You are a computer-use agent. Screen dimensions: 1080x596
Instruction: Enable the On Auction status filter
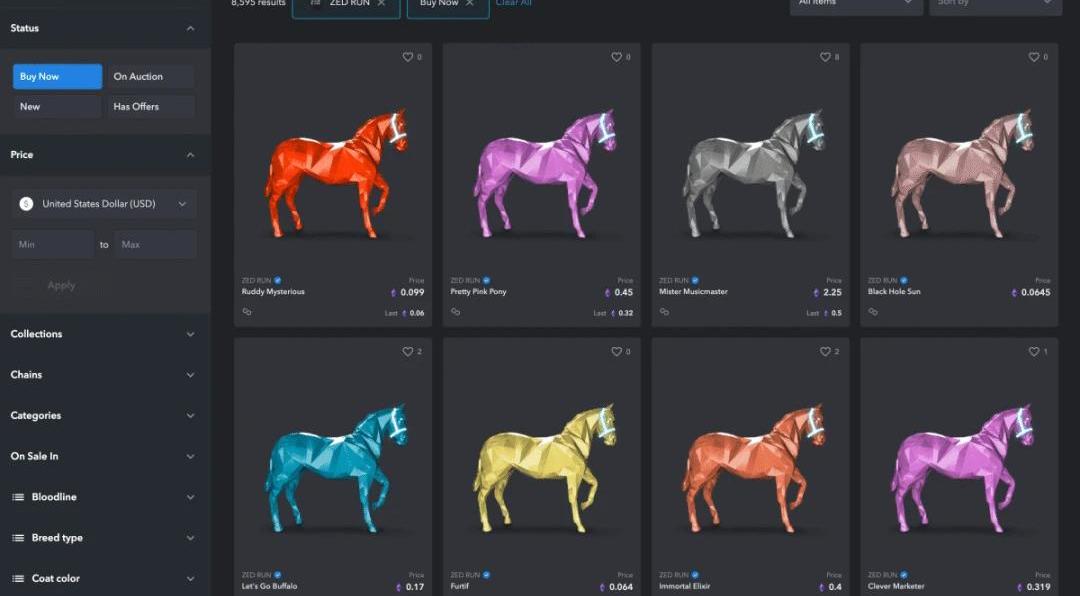(152, 76)
